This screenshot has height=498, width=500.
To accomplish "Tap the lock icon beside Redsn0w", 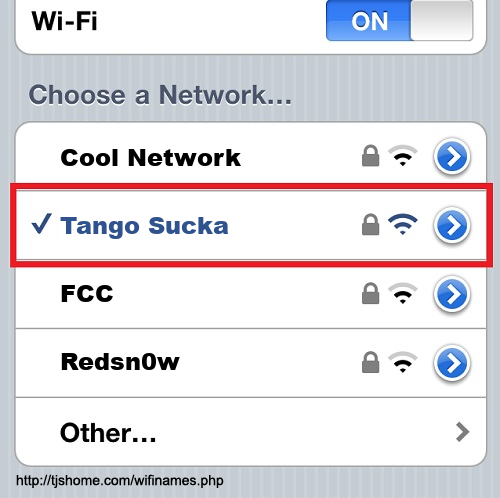I will 370,362.
